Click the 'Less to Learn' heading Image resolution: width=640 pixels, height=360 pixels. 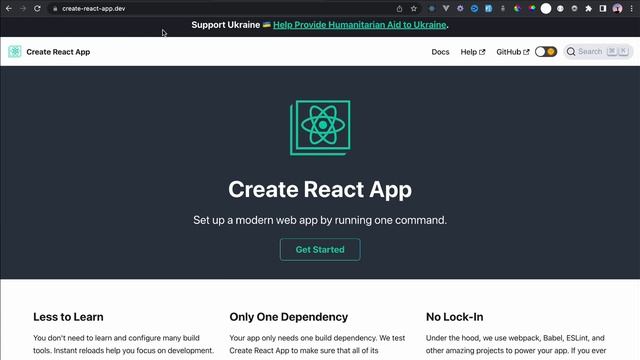pos(68,317)
